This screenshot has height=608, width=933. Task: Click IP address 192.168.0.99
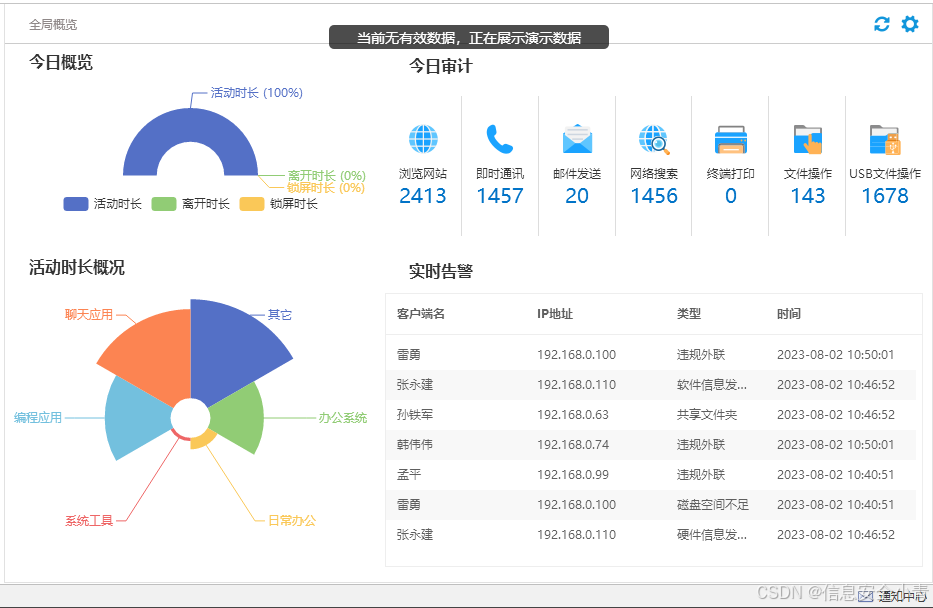[x=572, y=475]
